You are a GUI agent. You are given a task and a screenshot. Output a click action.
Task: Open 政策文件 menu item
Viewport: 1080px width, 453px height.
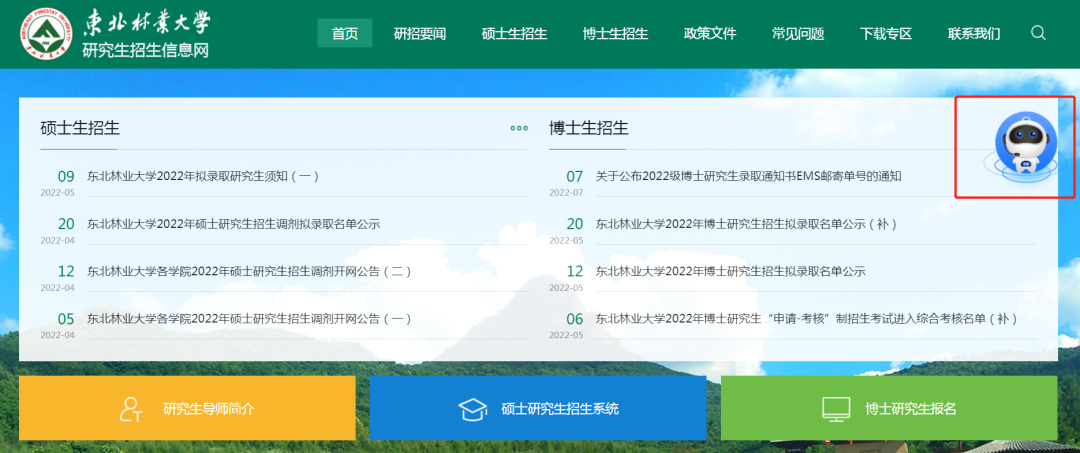(x=709, y=33)
